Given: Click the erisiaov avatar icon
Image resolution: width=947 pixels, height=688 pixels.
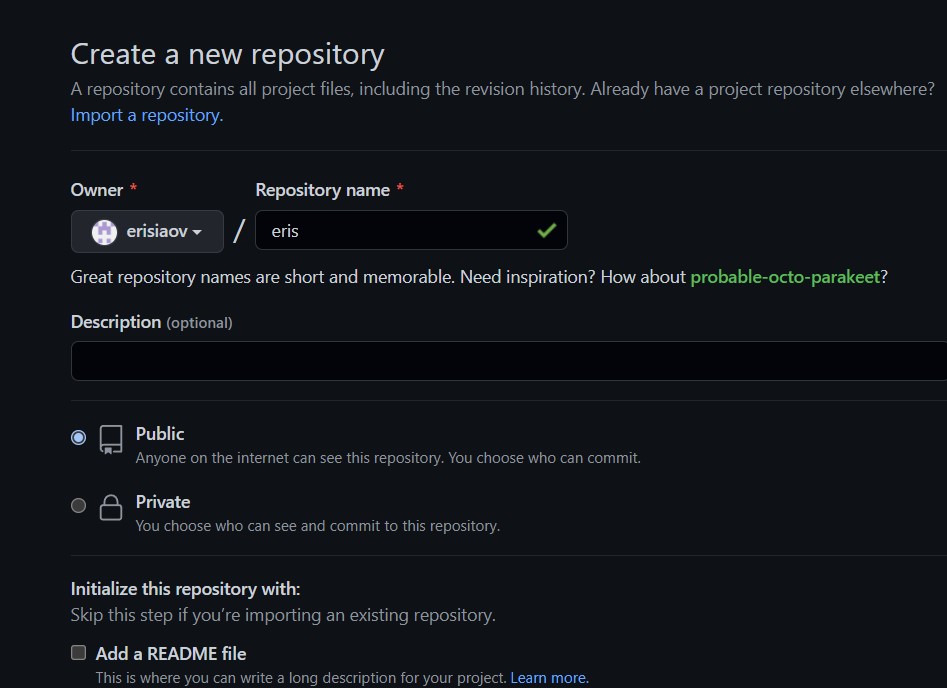Looking at the screenshot, I should point(104,232).
